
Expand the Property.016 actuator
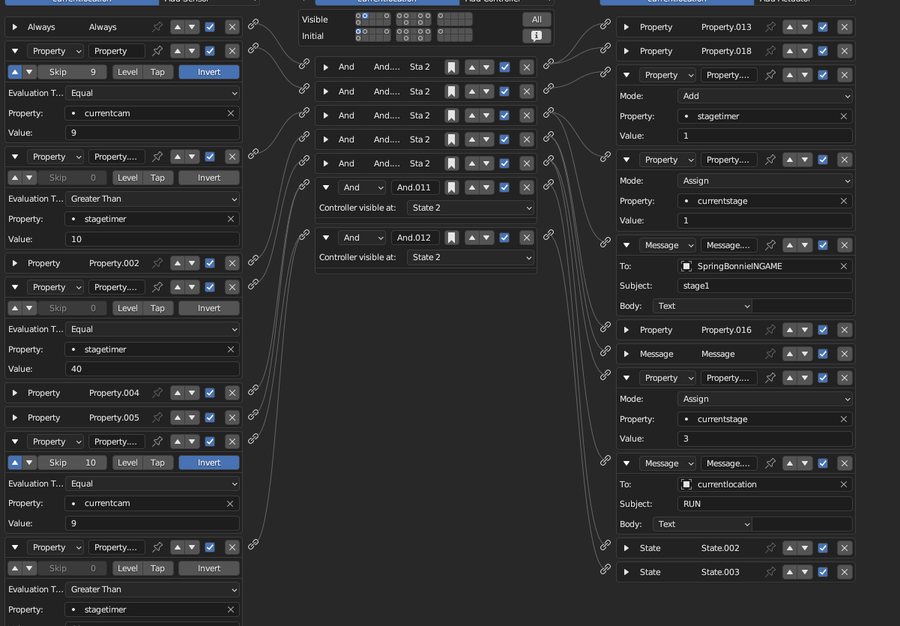click(626, 330)
